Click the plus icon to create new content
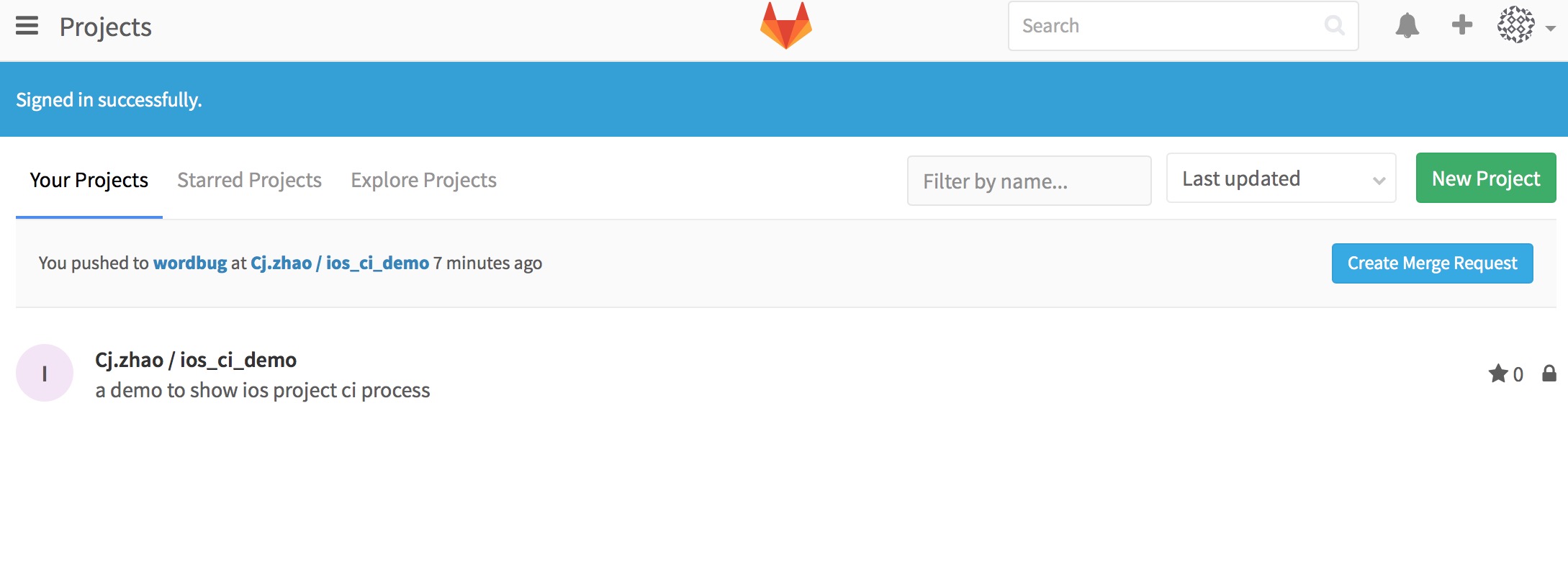Screen dimensions: 1568x570 (1461, 25)
